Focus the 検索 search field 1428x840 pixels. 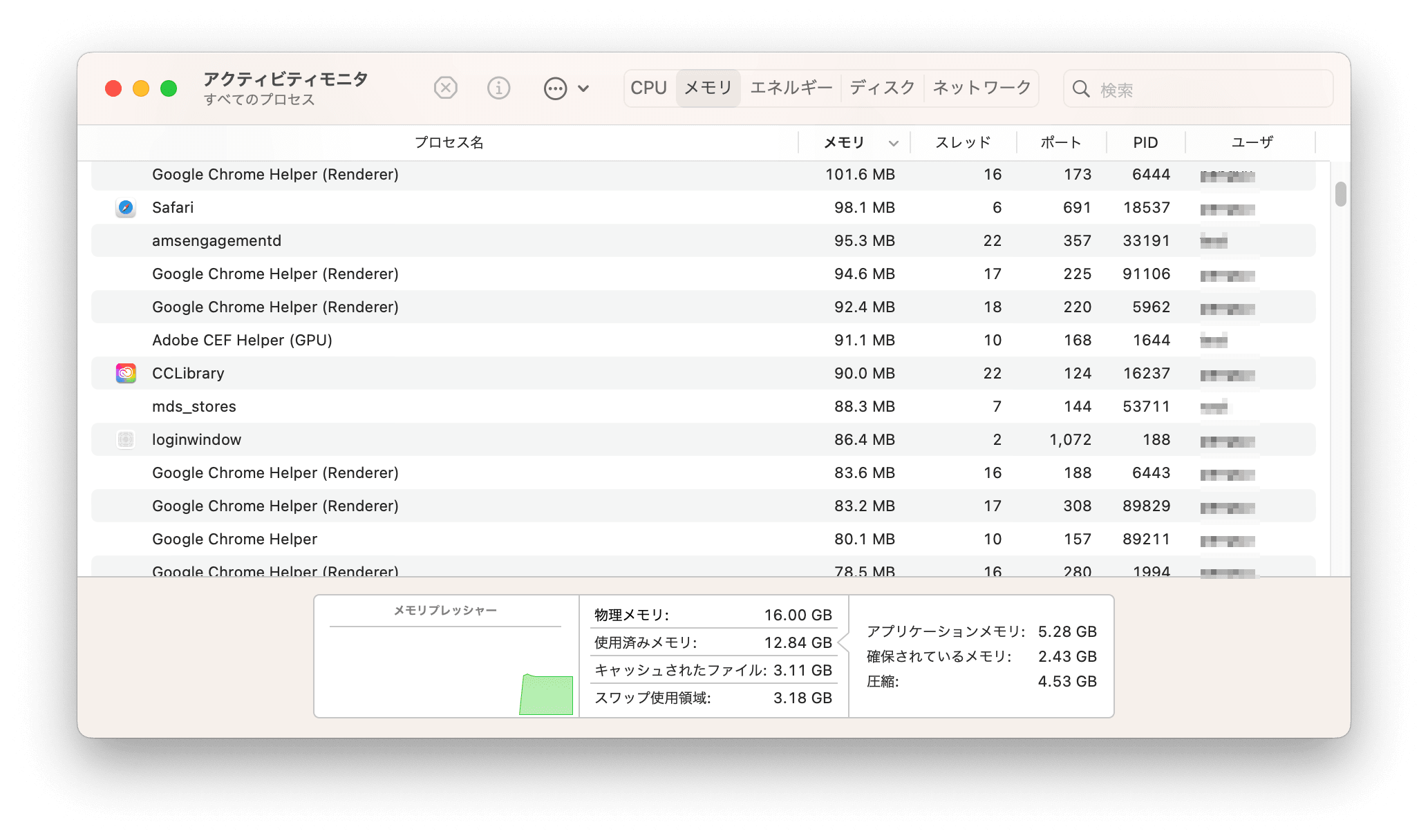(x=1198, y=89)
